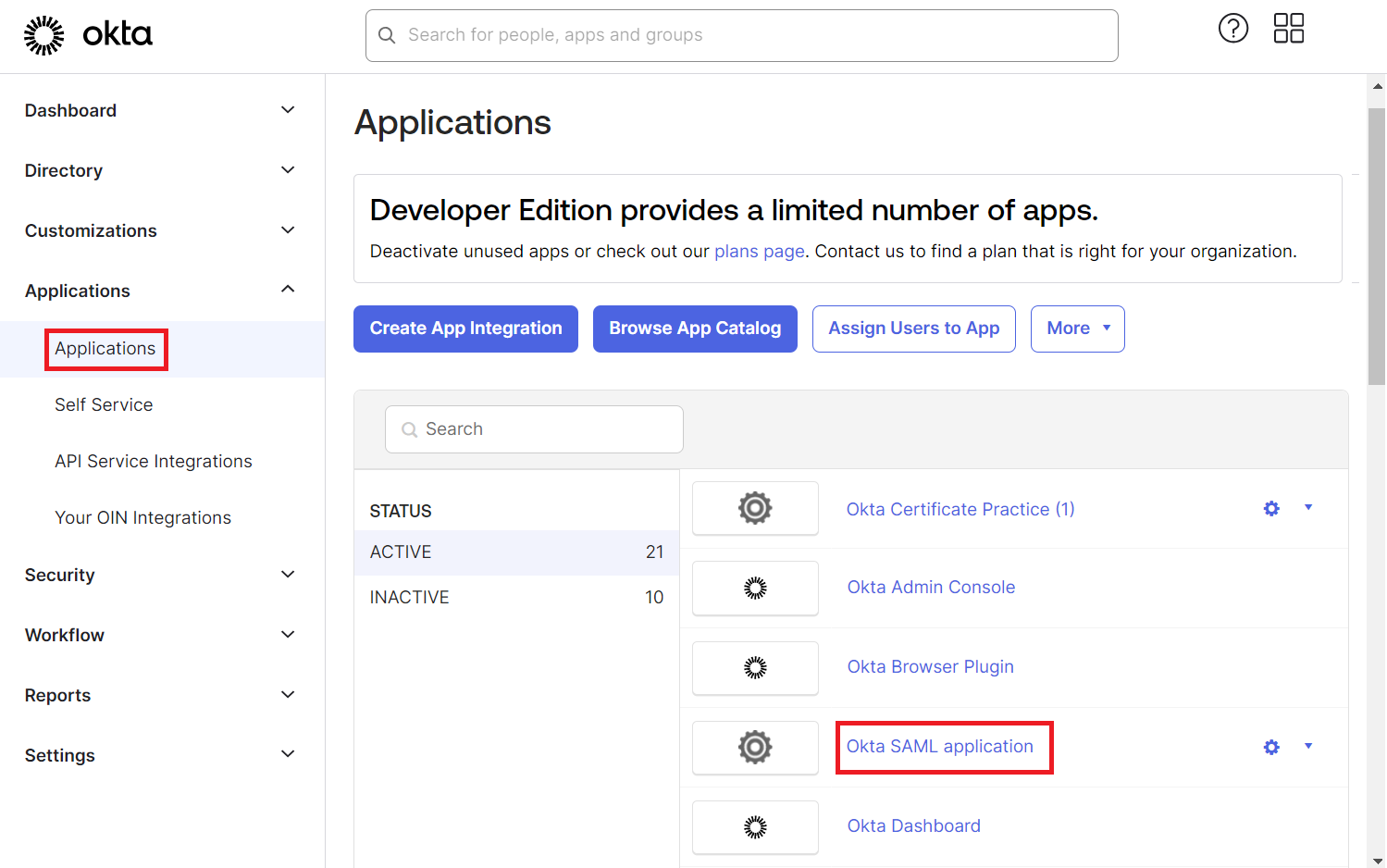Click Okta Admin Console app logo
Screen dimensions: 1387x868
coord(755,589)
